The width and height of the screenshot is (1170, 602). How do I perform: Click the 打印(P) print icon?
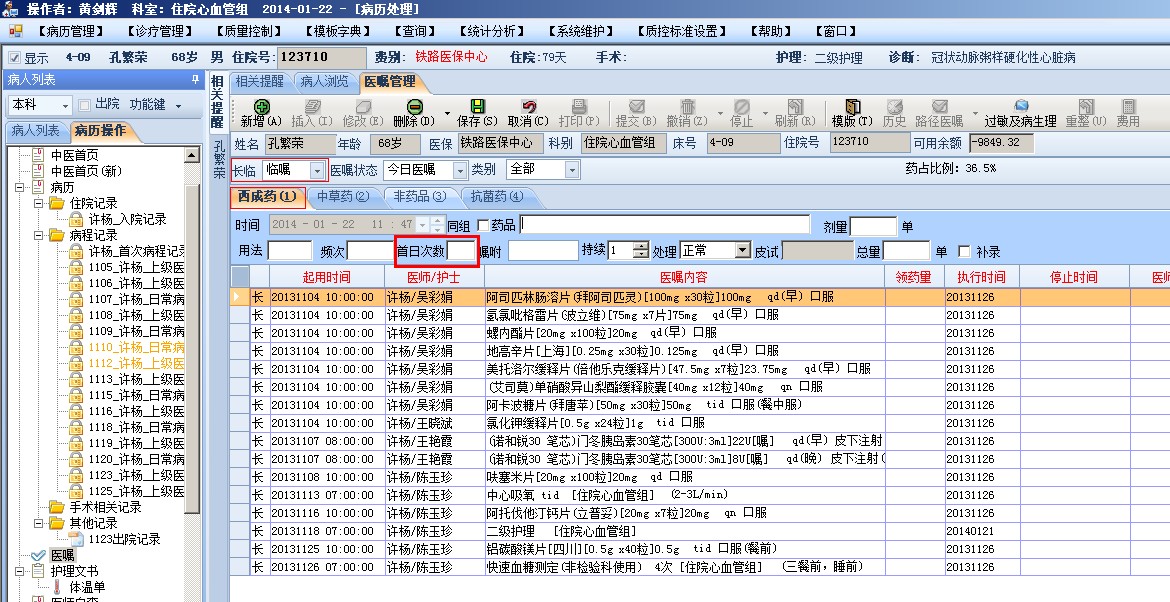point(579,107)
